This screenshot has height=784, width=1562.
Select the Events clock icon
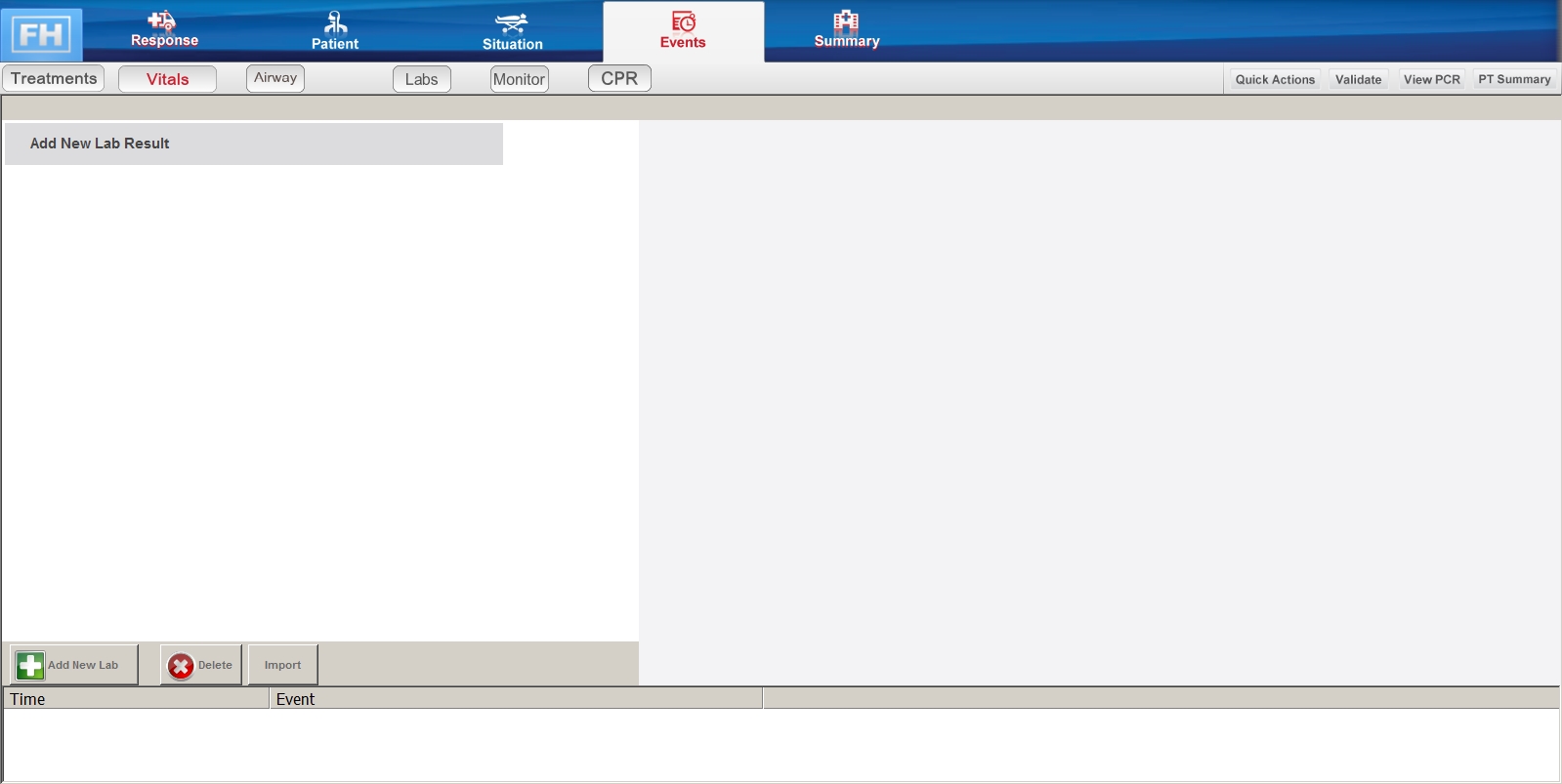point(683,21)
